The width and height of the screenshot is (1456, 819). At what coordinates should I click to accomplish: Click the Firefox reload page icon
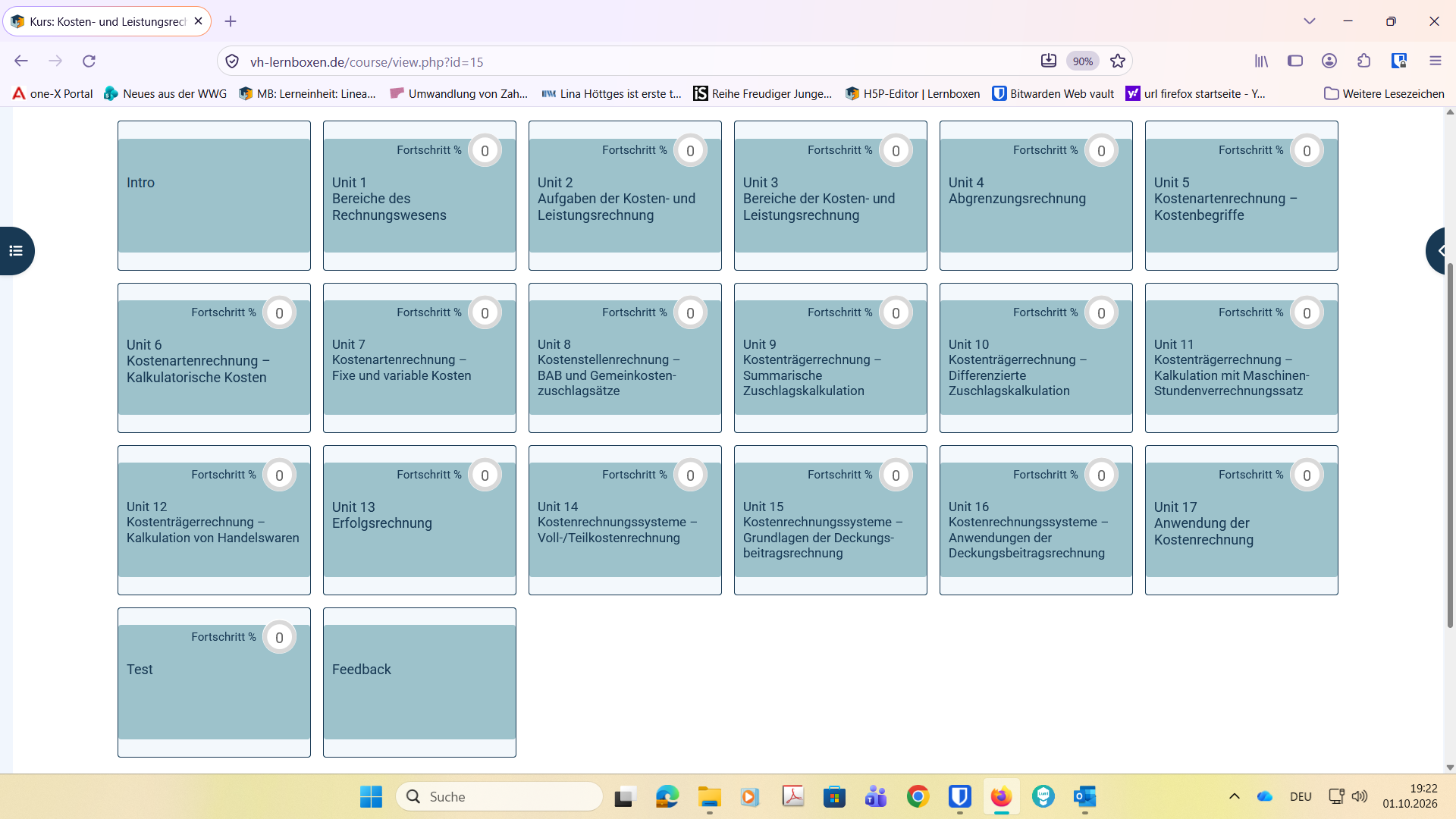pyautogui.click(x=89, y=61)
